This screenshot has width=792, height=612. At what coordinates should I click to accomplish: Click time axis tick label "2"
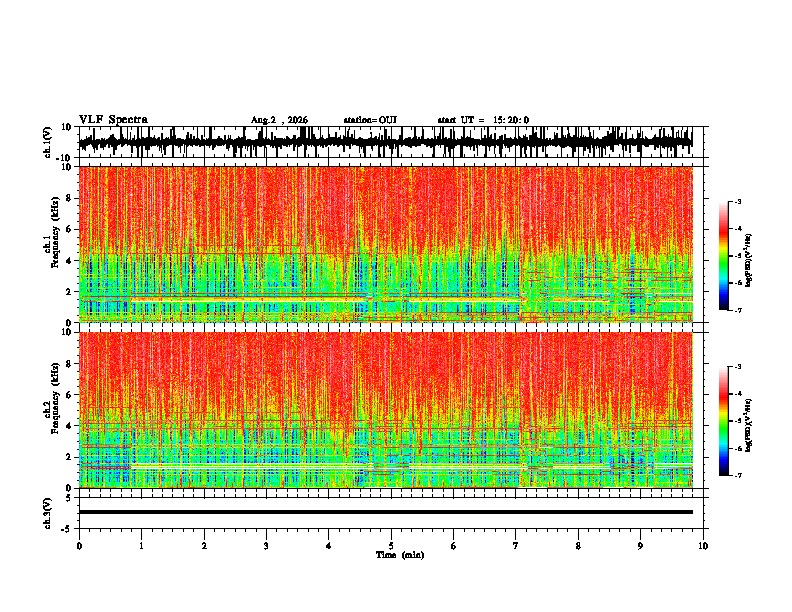(x=204, y=546)
